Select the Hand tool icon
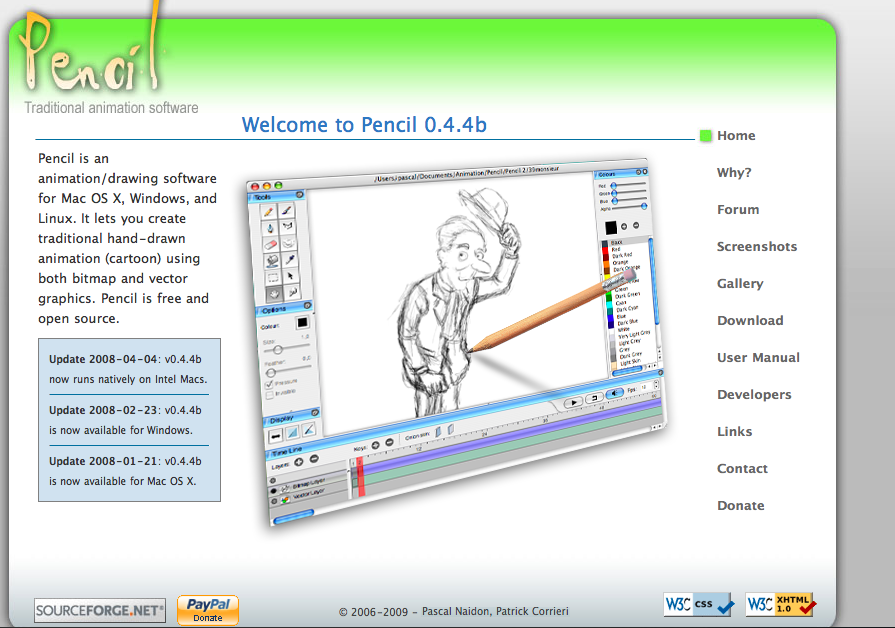This screenshot has height=628, width=895. [x=275, y=295]
